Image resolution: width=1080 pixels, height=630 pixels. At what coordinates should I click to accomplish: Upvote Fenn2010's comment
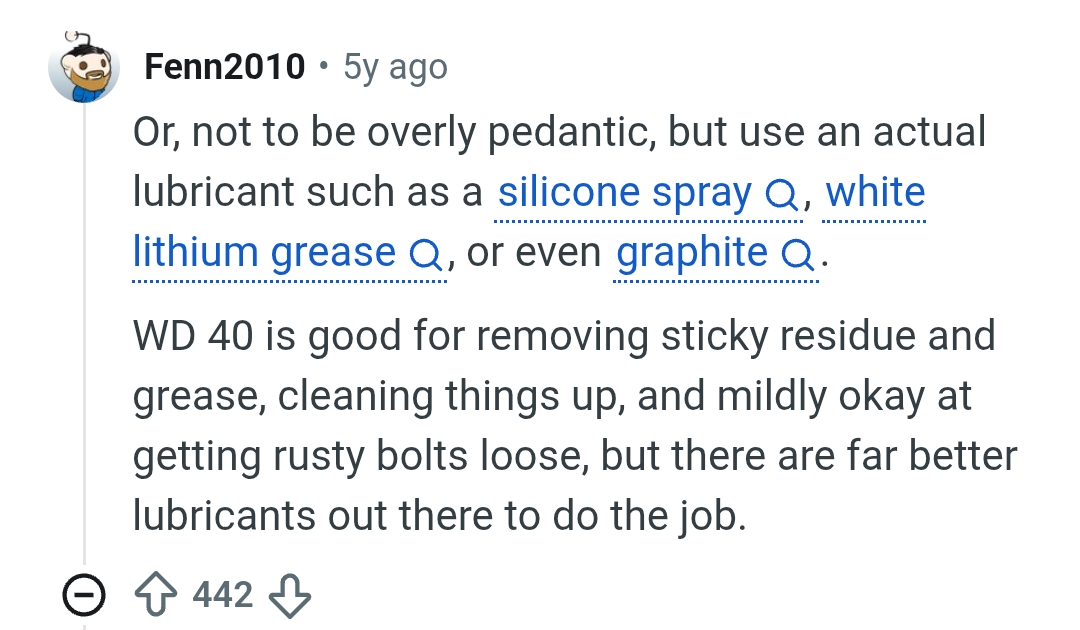tap(156, 594)
